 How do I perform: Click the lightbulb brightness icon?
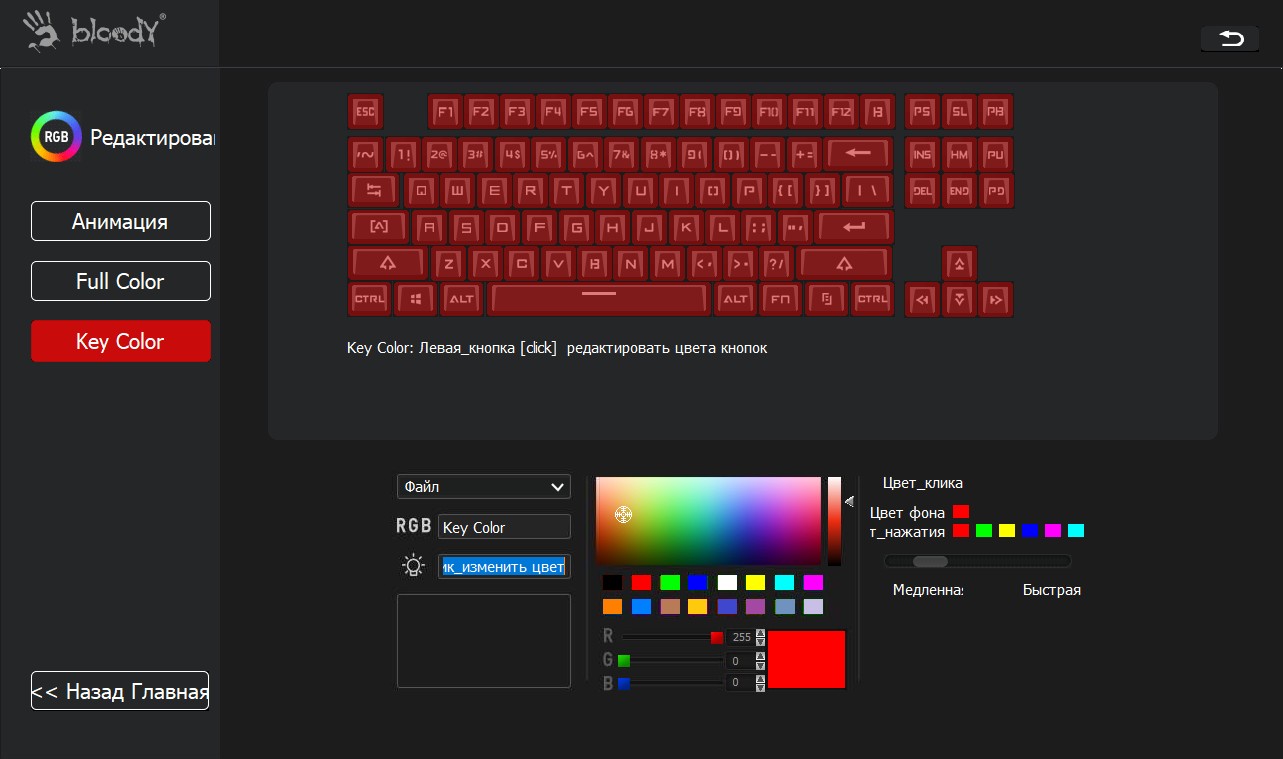pyautogui.click(x=413, y=566)
